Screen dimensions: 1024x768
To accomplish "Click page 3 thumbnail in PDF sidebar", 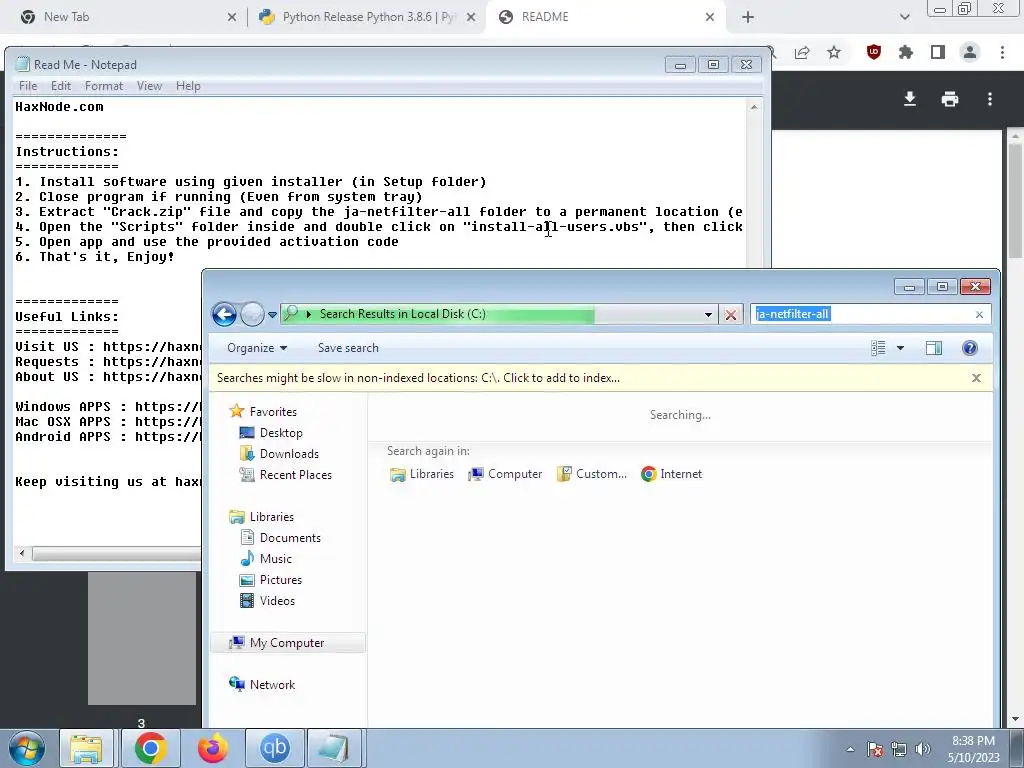I will (x=142, y=639).
